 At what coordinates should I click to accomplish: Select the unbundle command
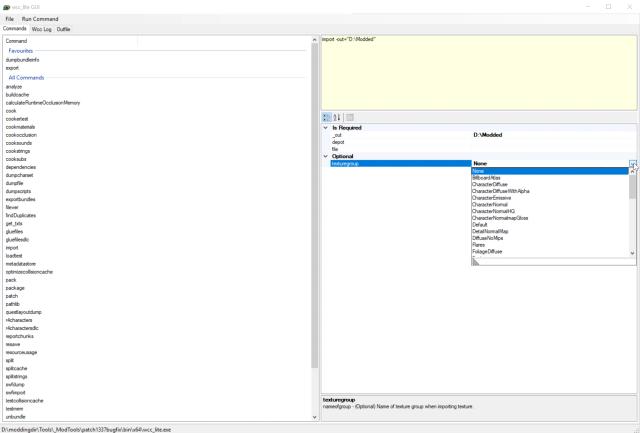tap(16, 417)
